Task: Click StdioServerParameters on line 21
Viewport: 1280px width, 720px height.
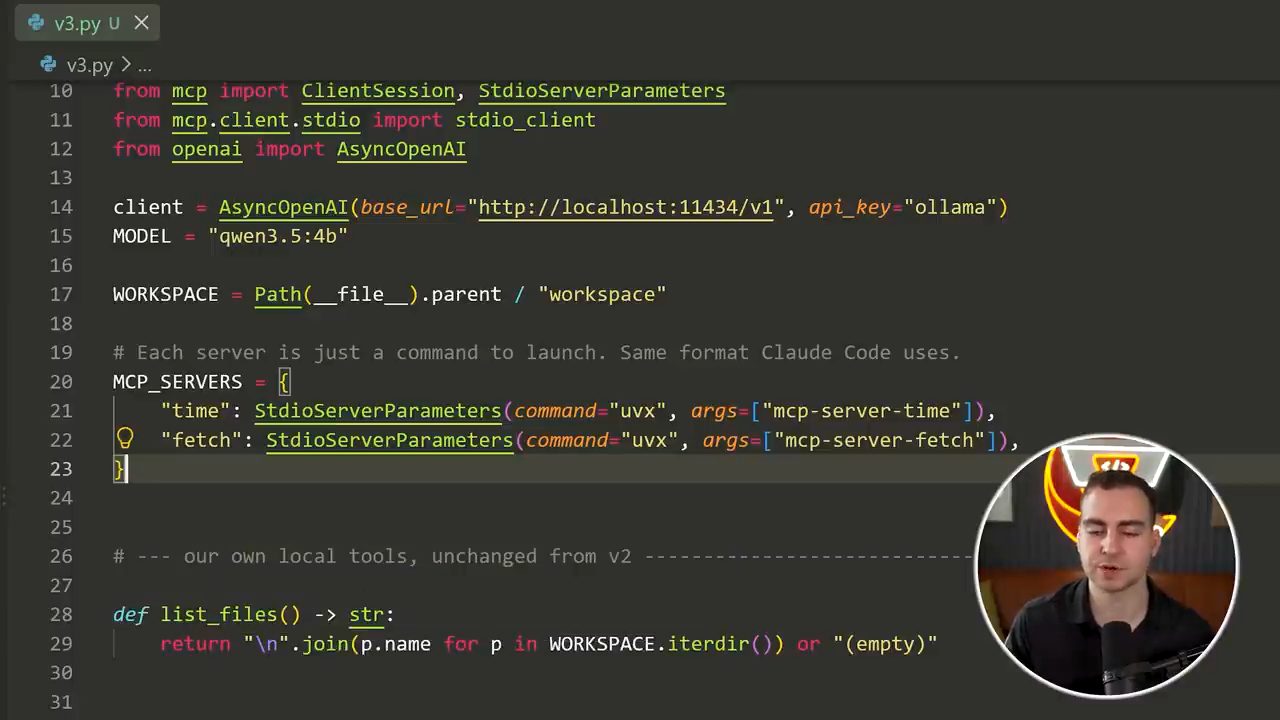Action: (378, 411)
